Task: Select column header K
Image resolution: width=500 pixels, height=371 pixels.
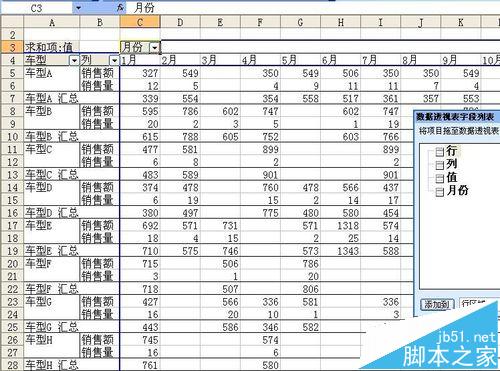Action: [x=461, y=22]
